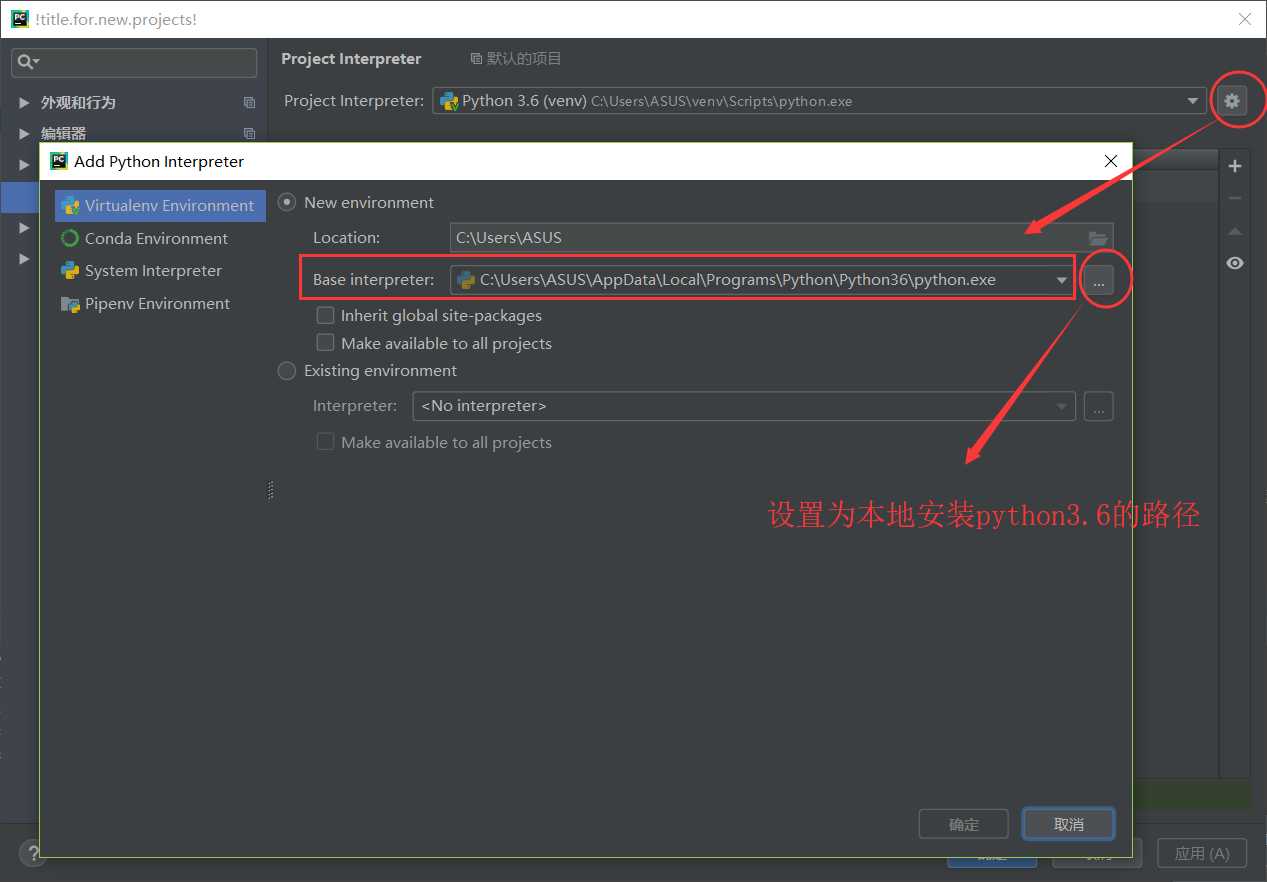The width and height of the screenshot is (1267, 882).
Task: Enable Make available to all projects under New environment
Action: pyautogui.click(x=325, y=343)
